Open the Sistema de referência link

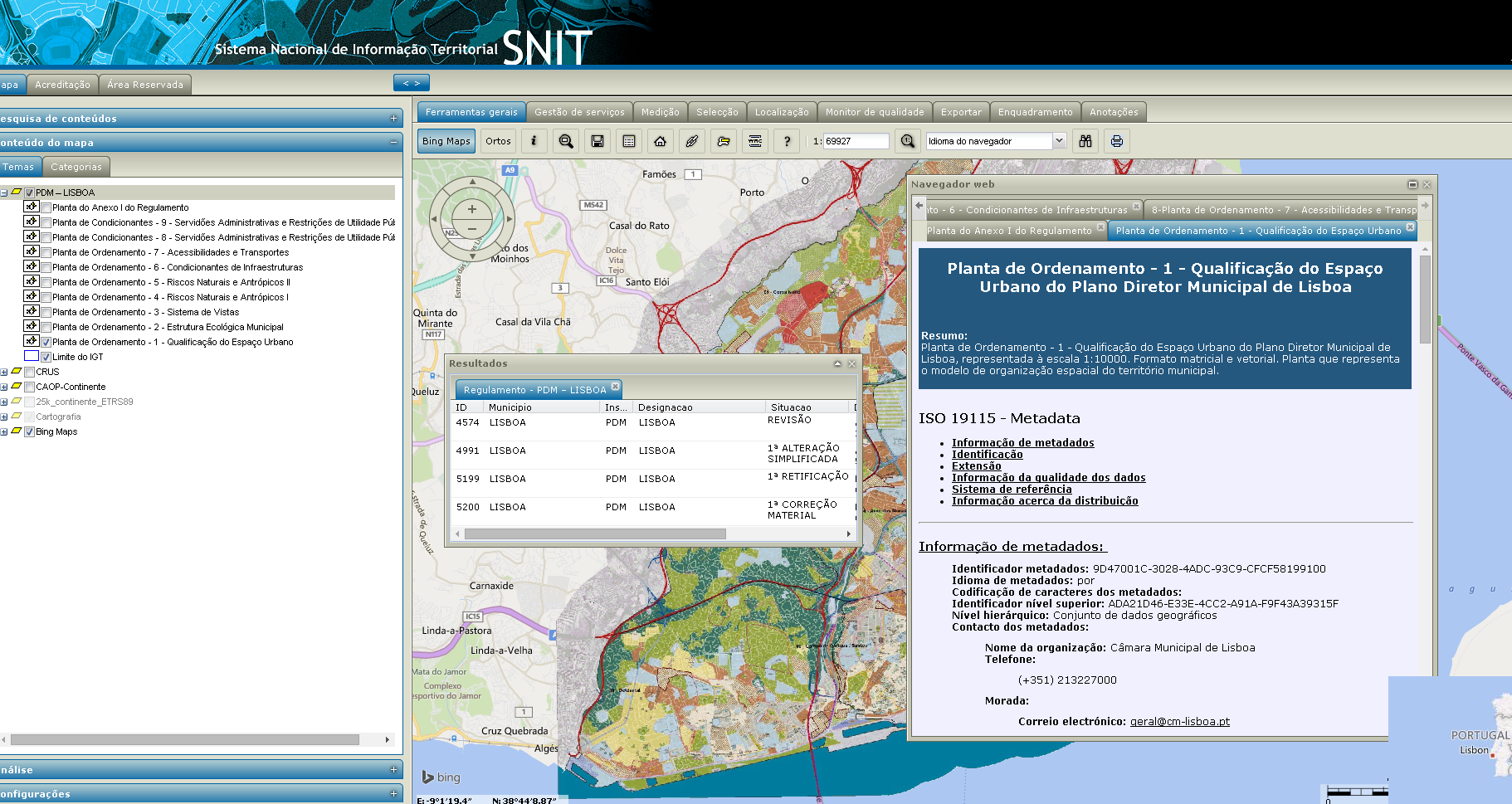(1012, 490)
